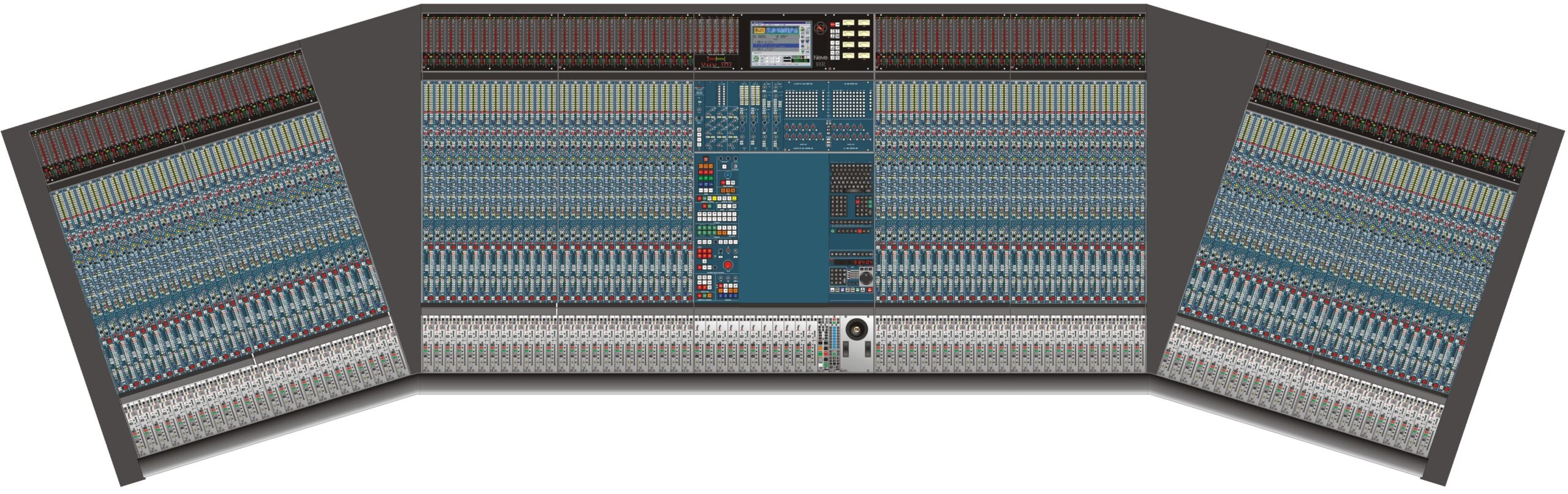Image resolution: width=1568 pixels, height=494 pixels.
Task: Click the joystick panner on the centre fader section
Action: point(856,329)
